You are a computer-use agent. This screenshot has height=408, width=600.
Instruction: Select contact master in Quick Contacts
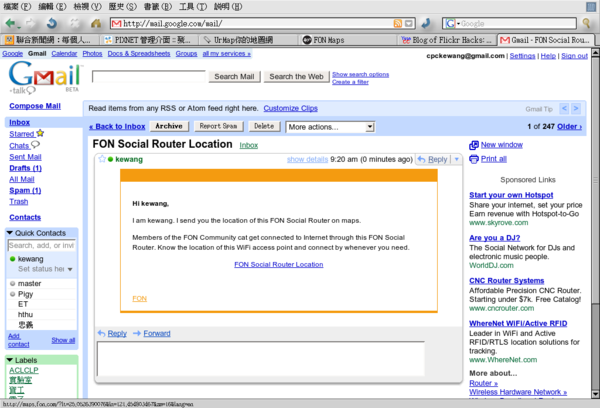click(29, 284)
